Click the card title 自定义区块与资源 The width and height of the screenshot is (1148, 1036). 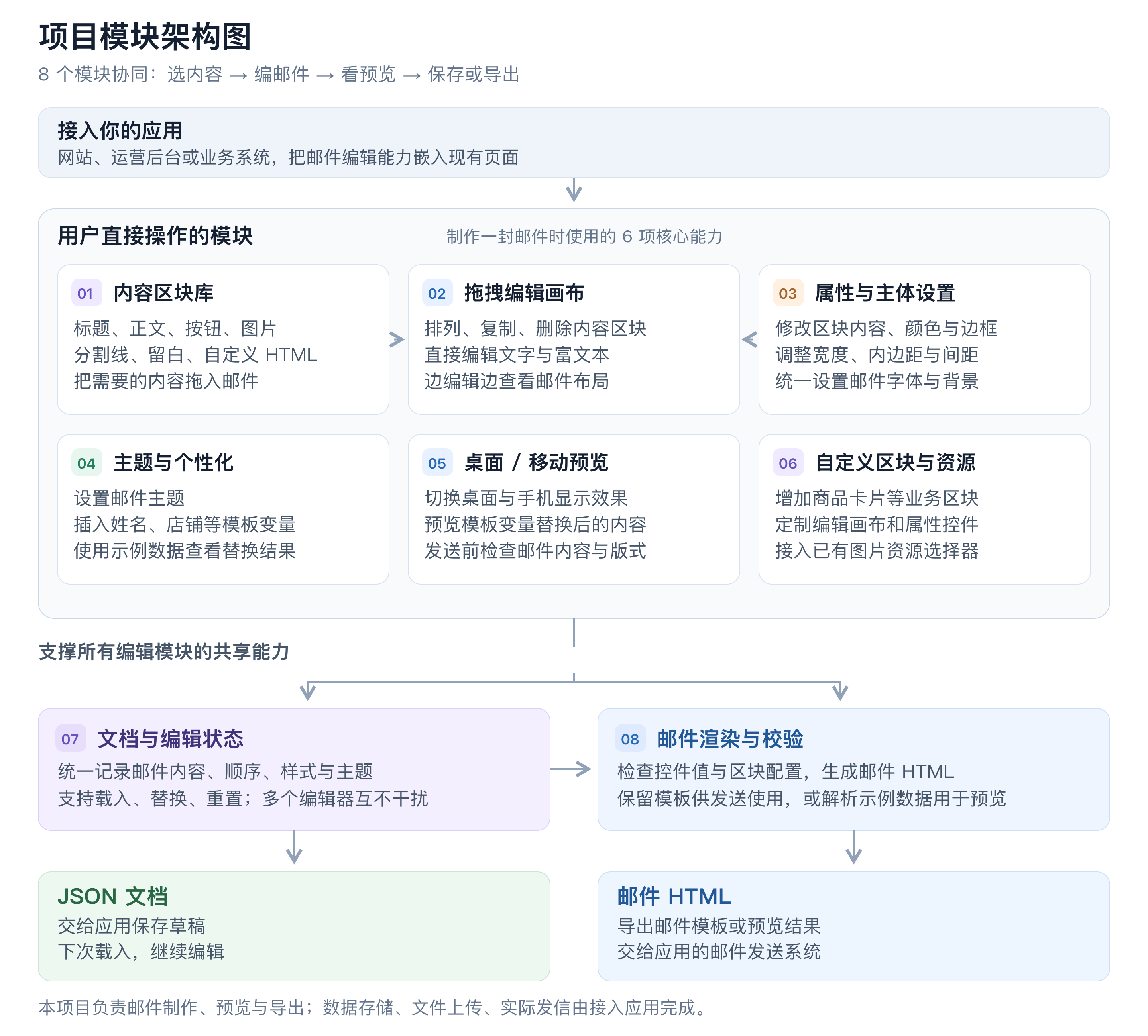pyautogui.click(x=896, y=463)
